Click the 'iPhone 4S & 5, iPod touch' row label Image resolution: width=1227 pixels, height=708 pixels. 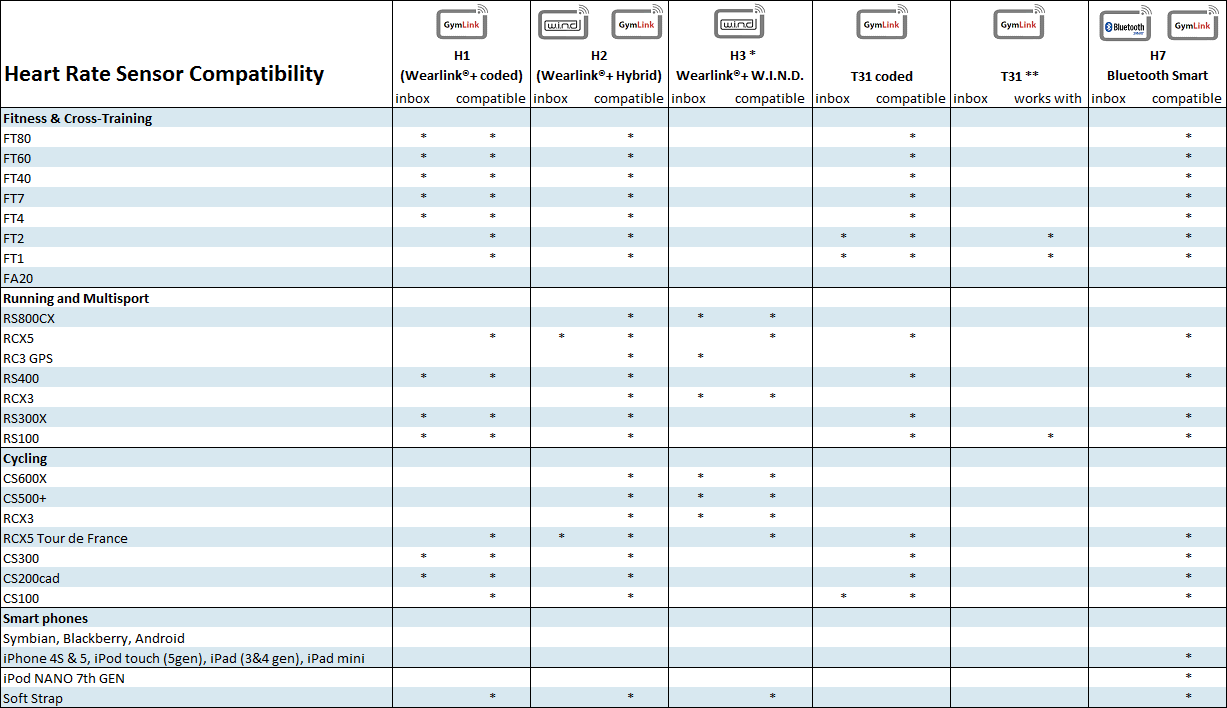183,658
